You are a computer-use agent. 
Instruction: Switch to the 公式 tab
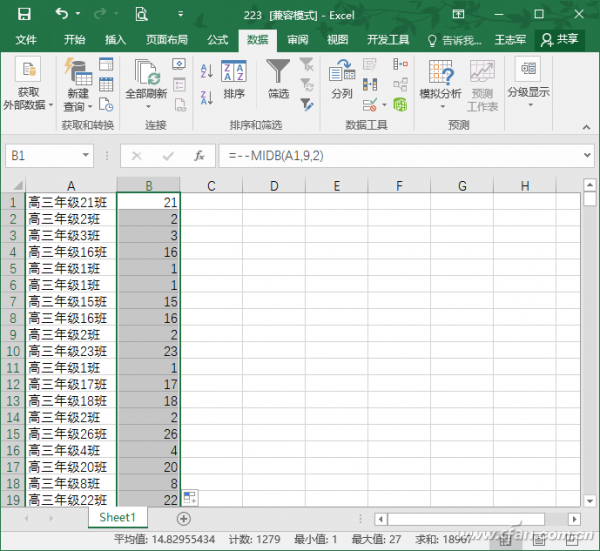[217, 39]
